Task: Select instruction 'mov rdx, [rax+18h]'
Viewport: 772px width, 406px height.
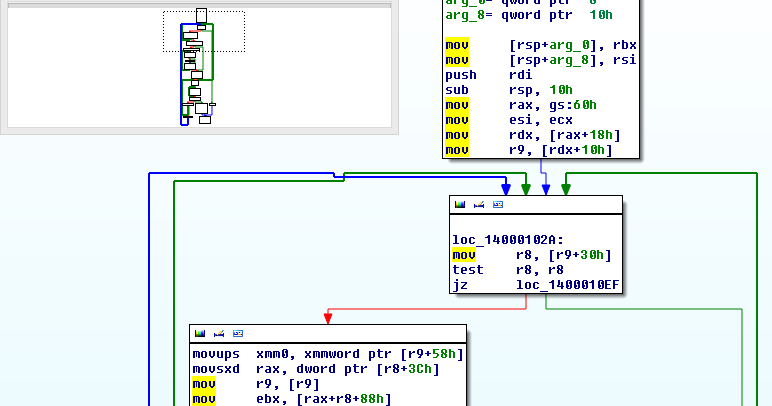Action: click(533, 135)
